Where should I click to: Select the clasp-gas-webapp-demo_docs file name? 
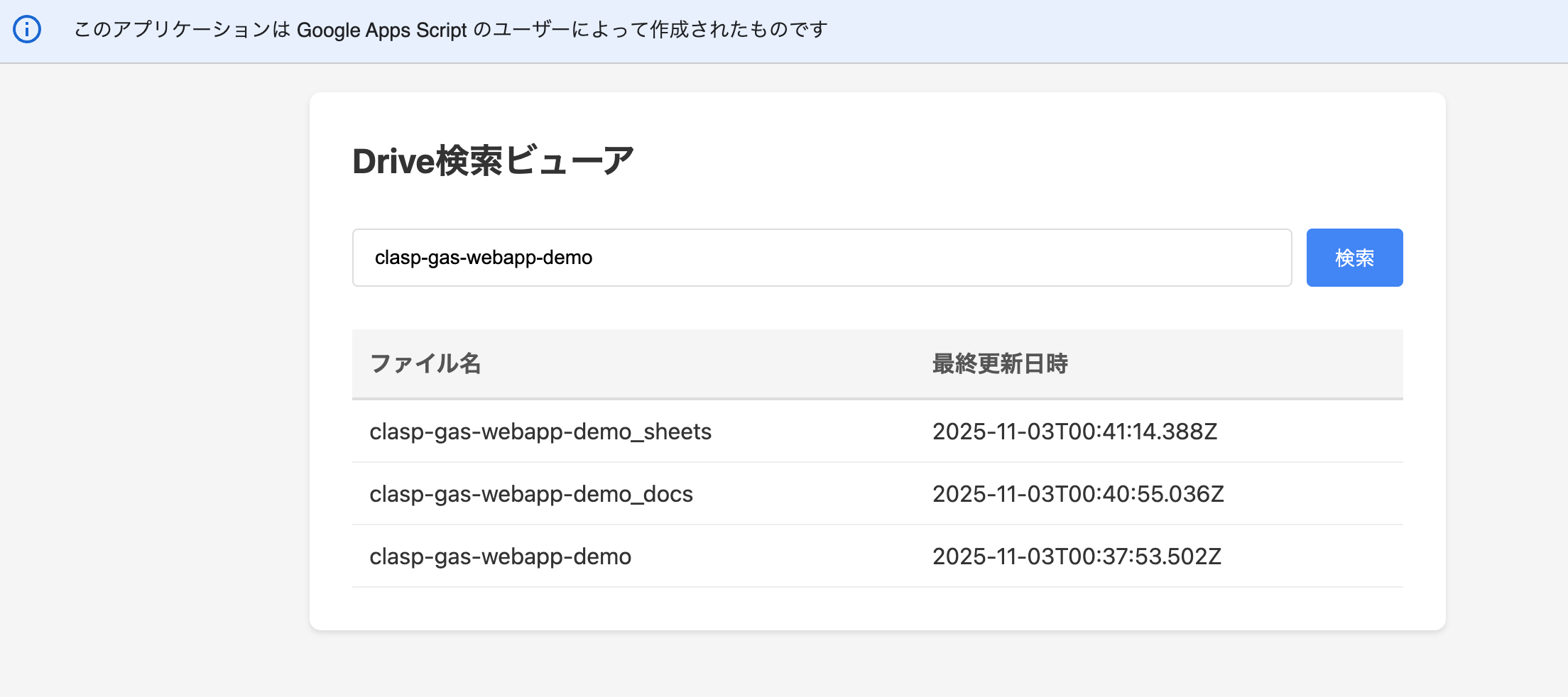pyautogui.click(x=531, y=494)
